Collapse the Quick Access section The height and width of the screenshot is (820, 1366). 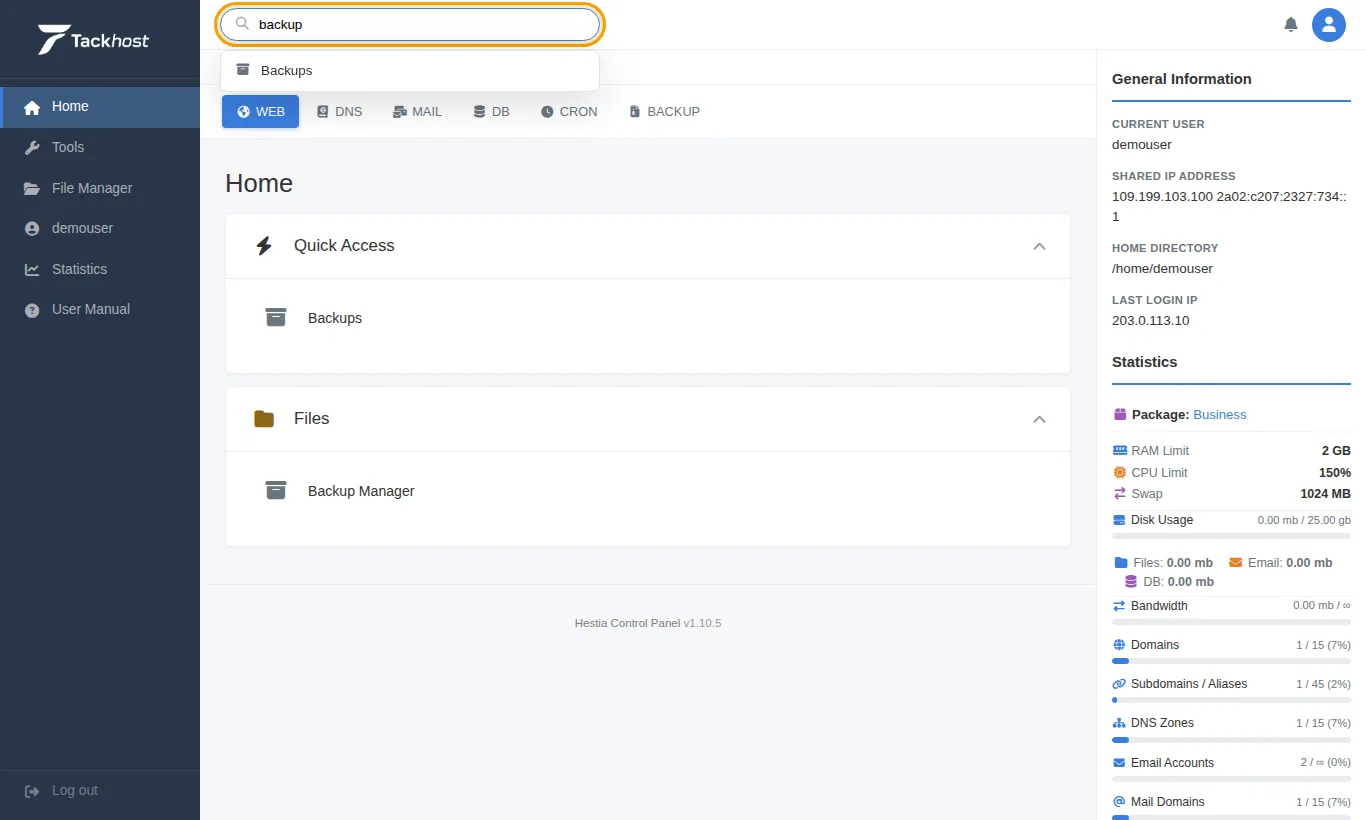pyautogui.click(x=1039, y=246)
